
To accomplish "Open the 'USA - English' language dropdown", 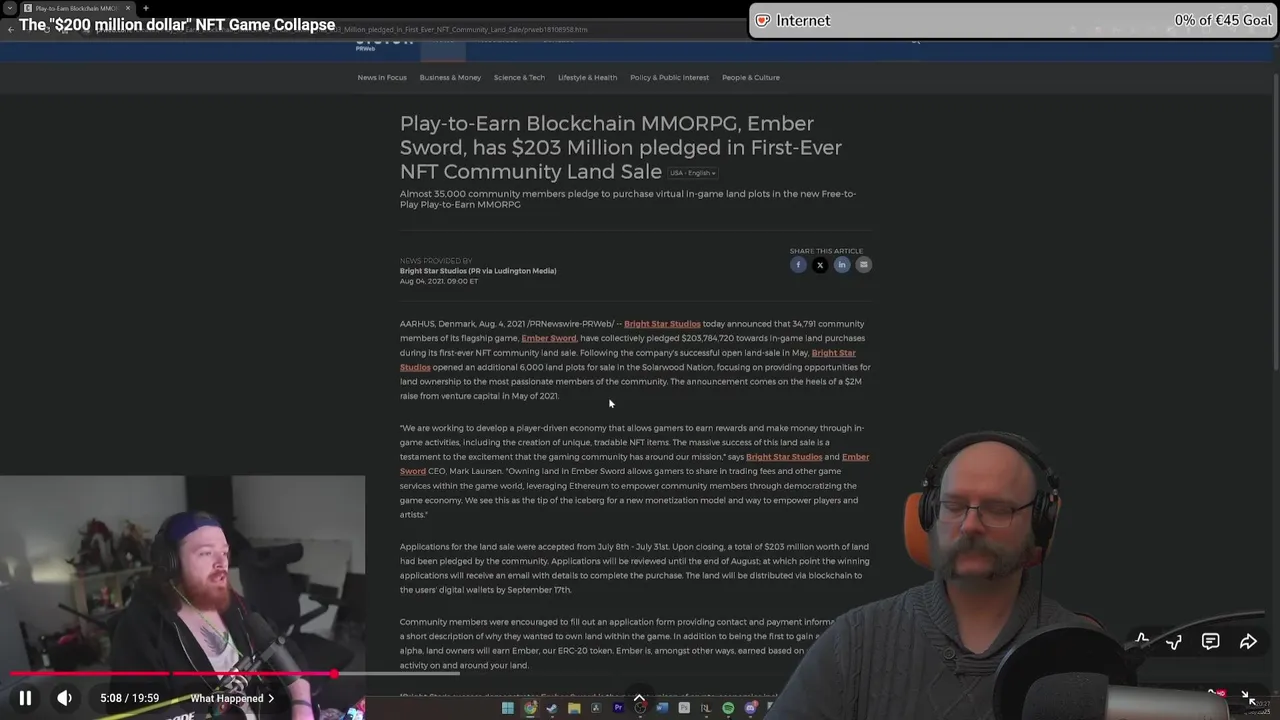I will coord(693,173).
